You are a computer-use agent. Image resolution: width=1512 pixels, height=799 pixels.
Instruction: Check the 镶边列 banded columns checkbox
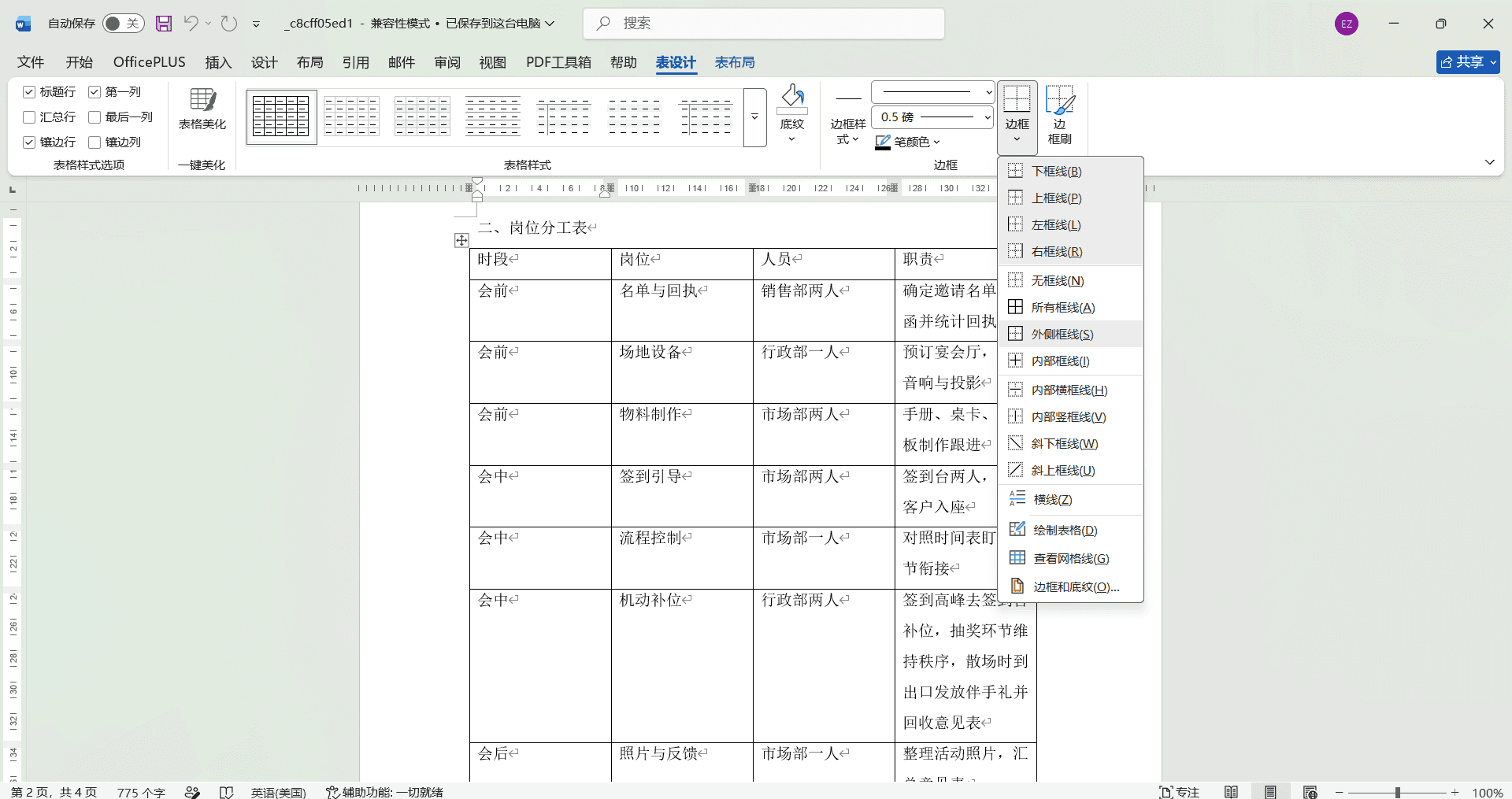(94, 142)
